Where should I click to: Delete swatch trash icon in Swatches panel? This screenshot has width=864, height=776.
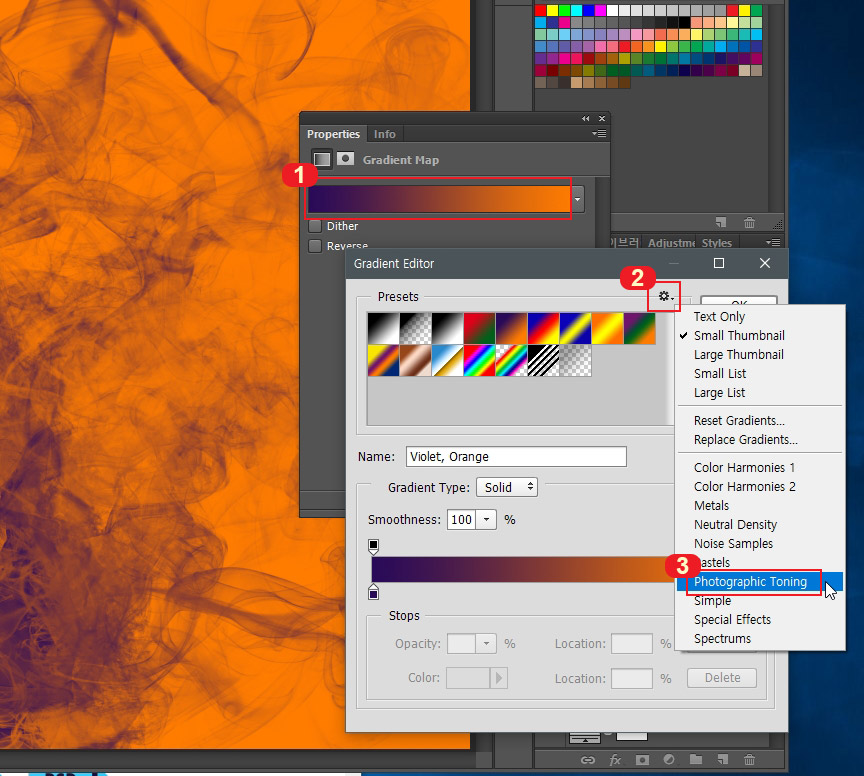(x=749, y=222)
